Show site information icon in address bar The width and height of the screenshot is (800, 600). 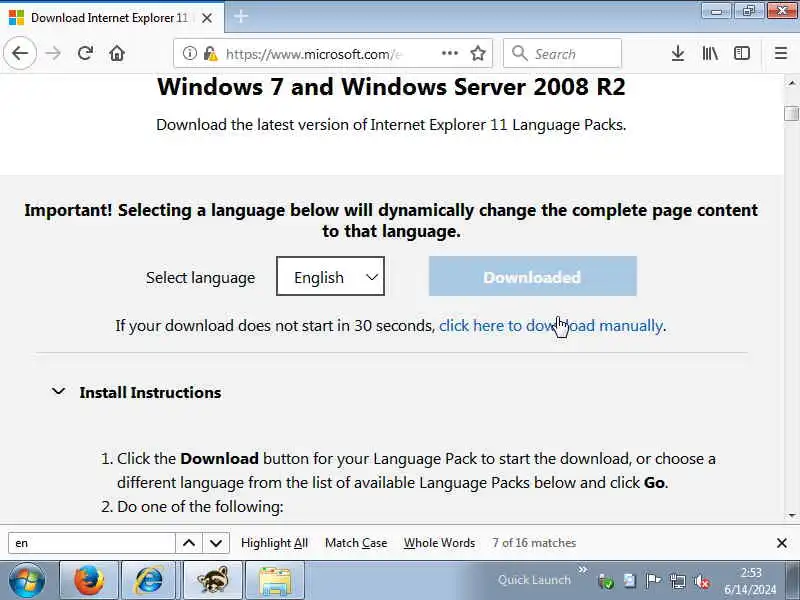[x=189, y=53]
